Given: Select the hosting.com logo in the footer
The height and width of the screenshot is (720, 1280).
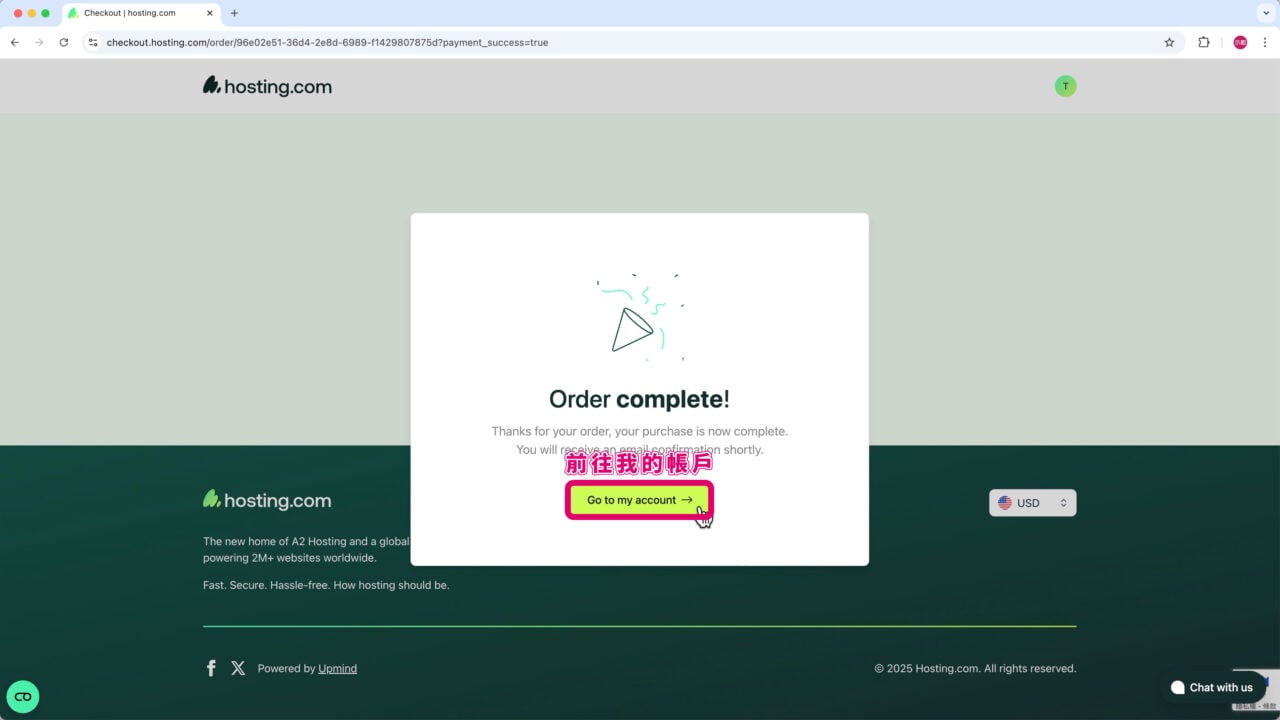Looking at the screenshot, I should (x=266, y=500).
